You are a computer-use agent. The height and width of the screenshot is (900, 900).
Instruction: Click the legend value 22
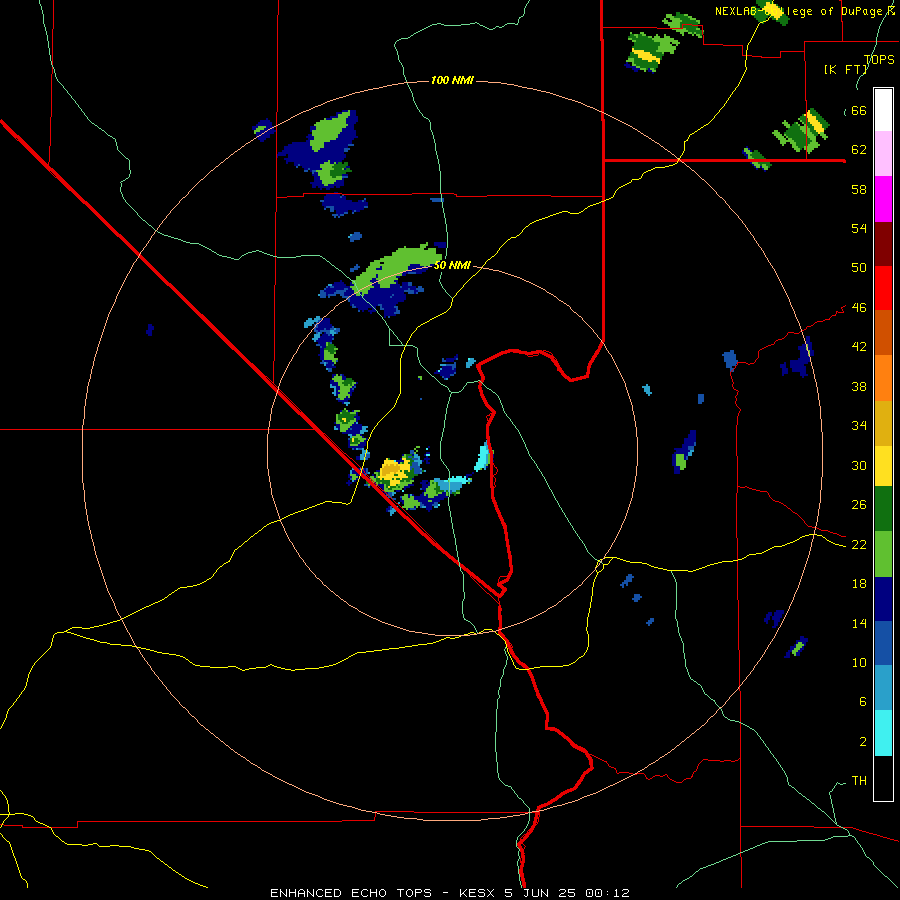859,544
